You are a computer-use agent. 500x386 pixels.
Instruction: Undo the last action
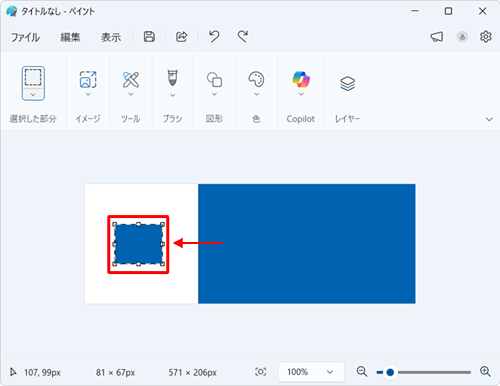214,36
